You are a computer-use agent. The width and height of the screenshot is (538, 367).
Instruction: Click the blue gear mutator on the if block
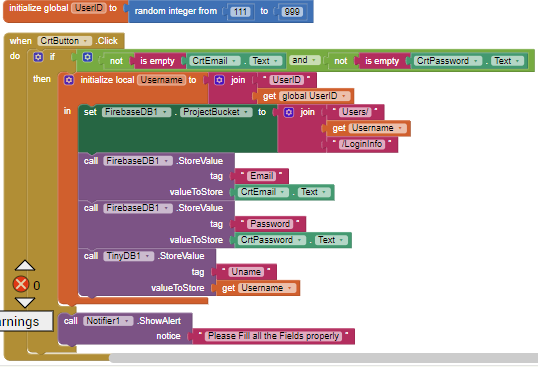38,57
